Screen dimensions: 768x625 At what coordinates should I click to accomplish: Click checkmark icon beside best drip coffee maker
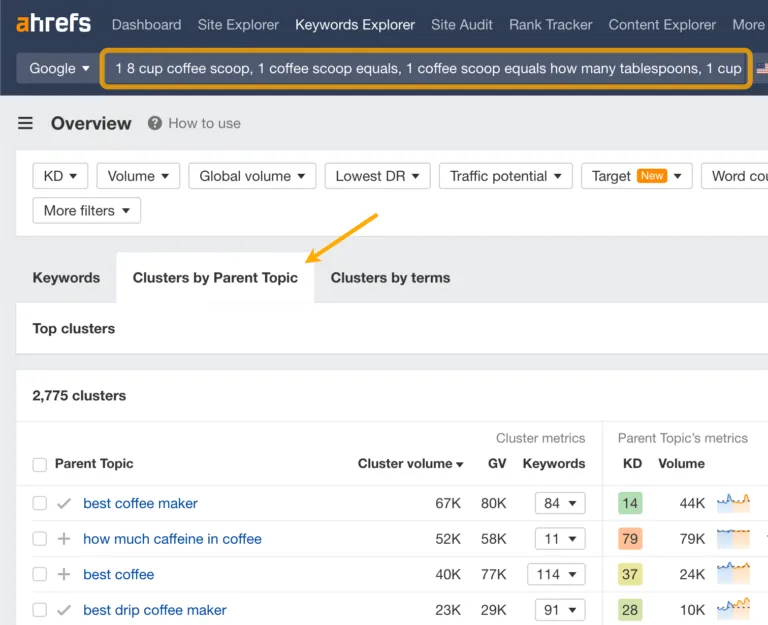pyautogui.click(x=64, y=610)
